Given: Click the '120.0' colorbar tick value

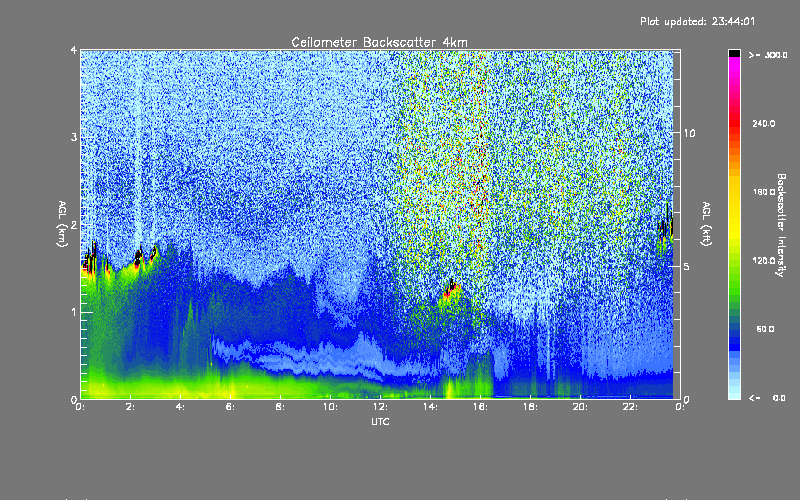Looking at the screenshot, I should [x=764, y=260].
